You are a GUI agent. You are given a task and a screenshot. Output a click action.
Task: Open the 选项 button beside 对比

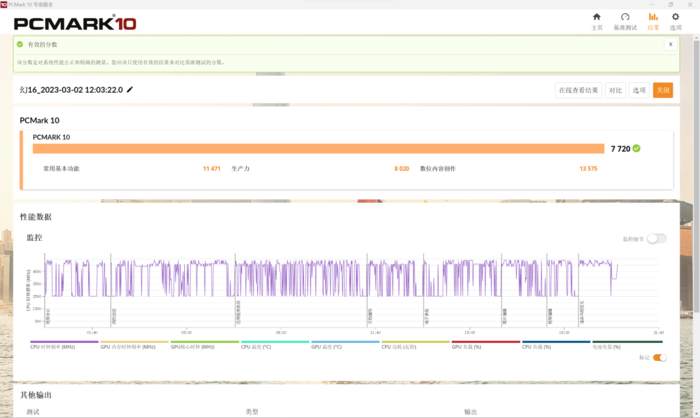(639, 90)
